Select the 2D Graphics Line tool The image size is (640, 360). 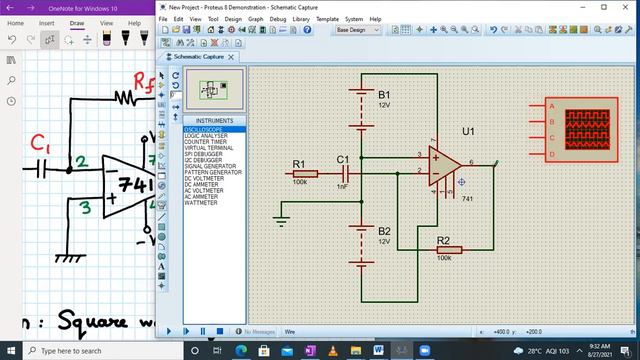pyautogui.click(x=162, y=217)
